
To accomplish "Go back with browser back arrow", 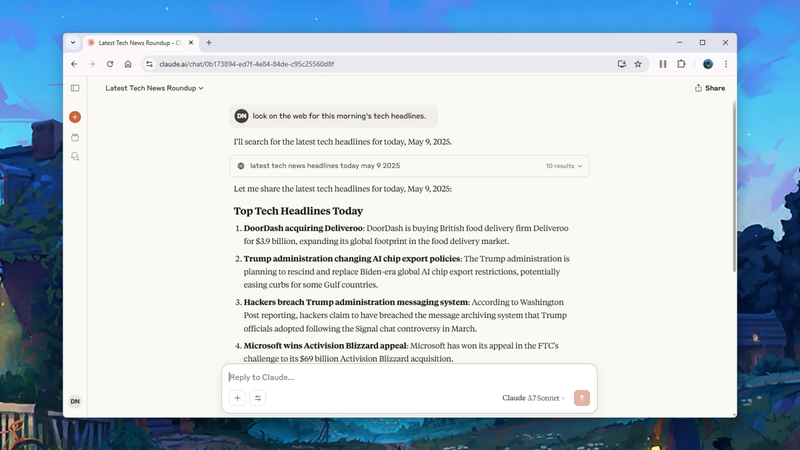I will tap(74, 64).
